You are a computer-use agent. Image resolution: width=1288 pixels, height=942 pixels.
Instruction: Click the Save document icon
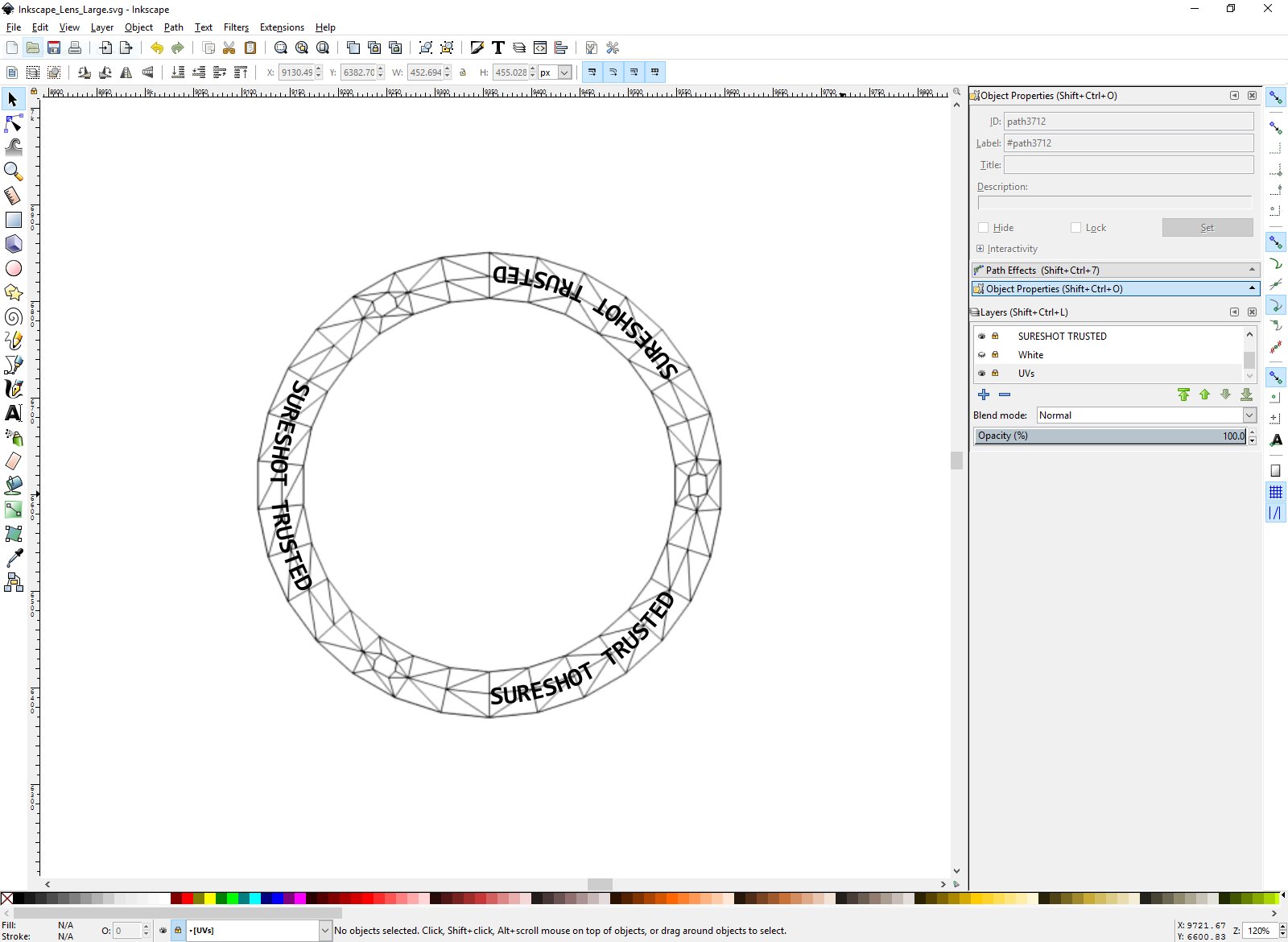tap(54, 48)
